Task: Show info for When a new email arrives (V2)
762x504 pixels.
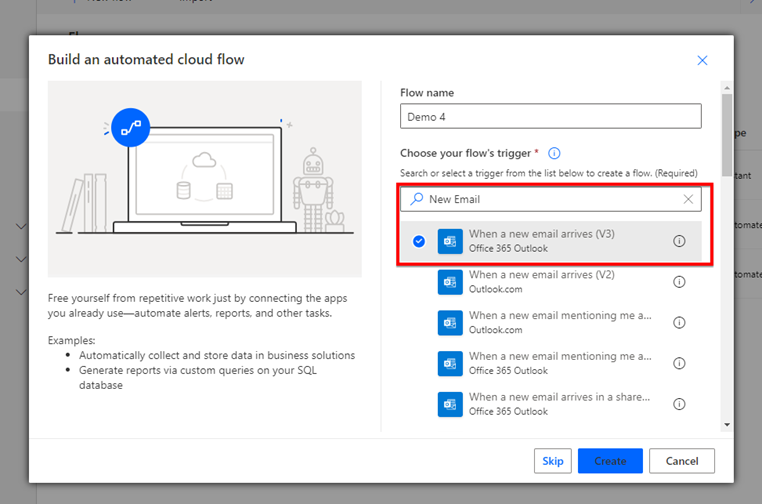Action: (x=679, y=282)
